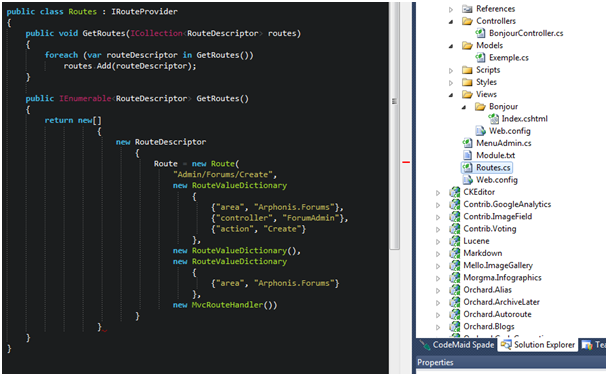Collapse the Views folder
The image size is (613, 376).
(451, 95)
